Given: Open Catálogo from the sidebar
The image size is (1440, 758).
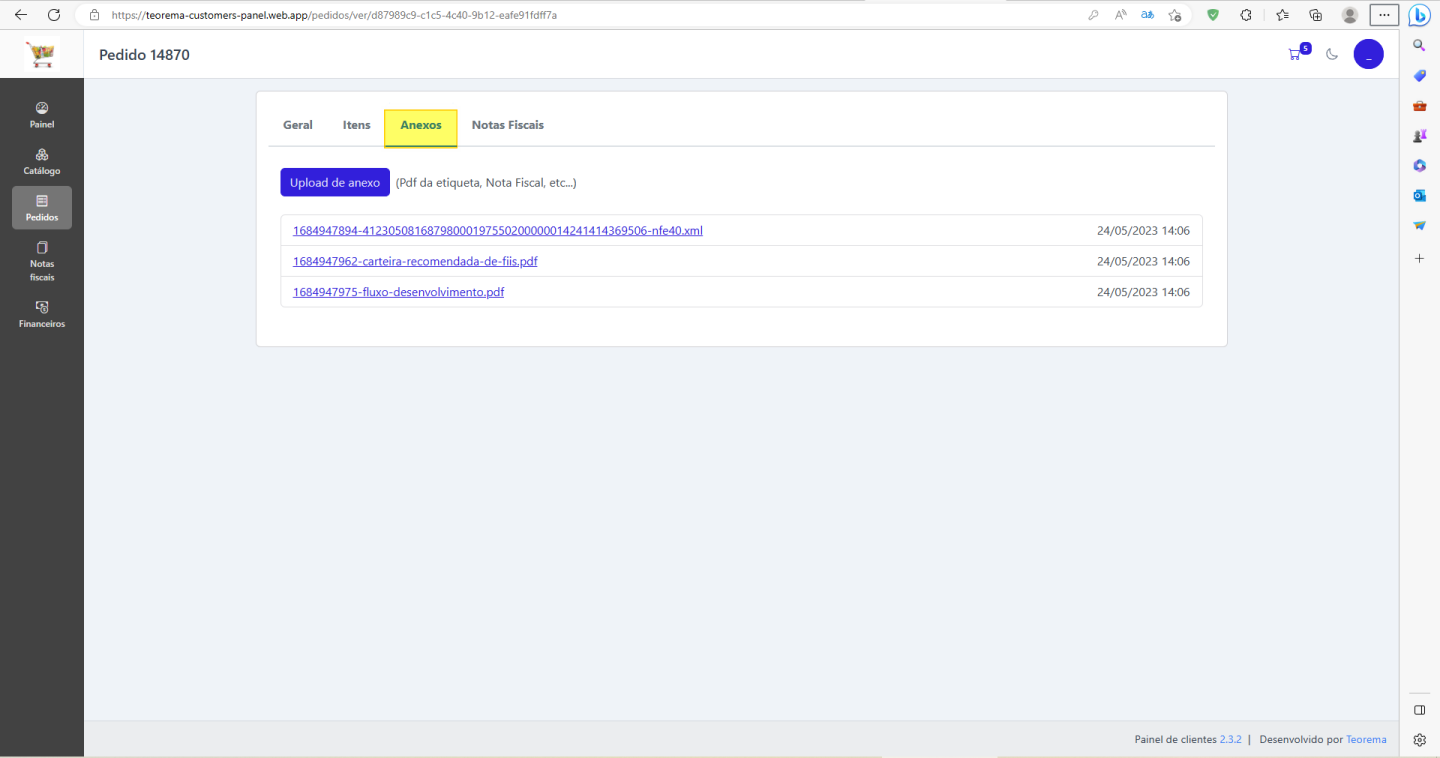Looking at the screenshot, I should [x=42, y=161].
